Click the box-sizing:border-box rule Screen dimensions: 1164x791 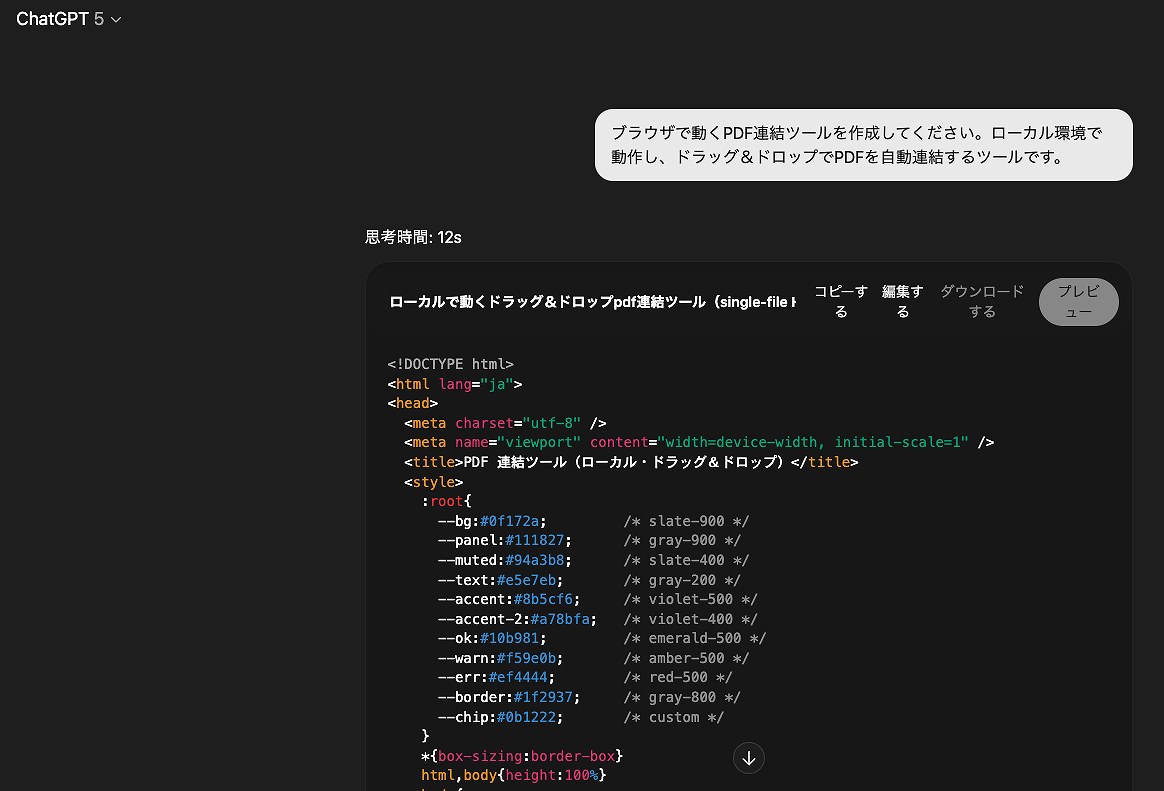[530, 755]
